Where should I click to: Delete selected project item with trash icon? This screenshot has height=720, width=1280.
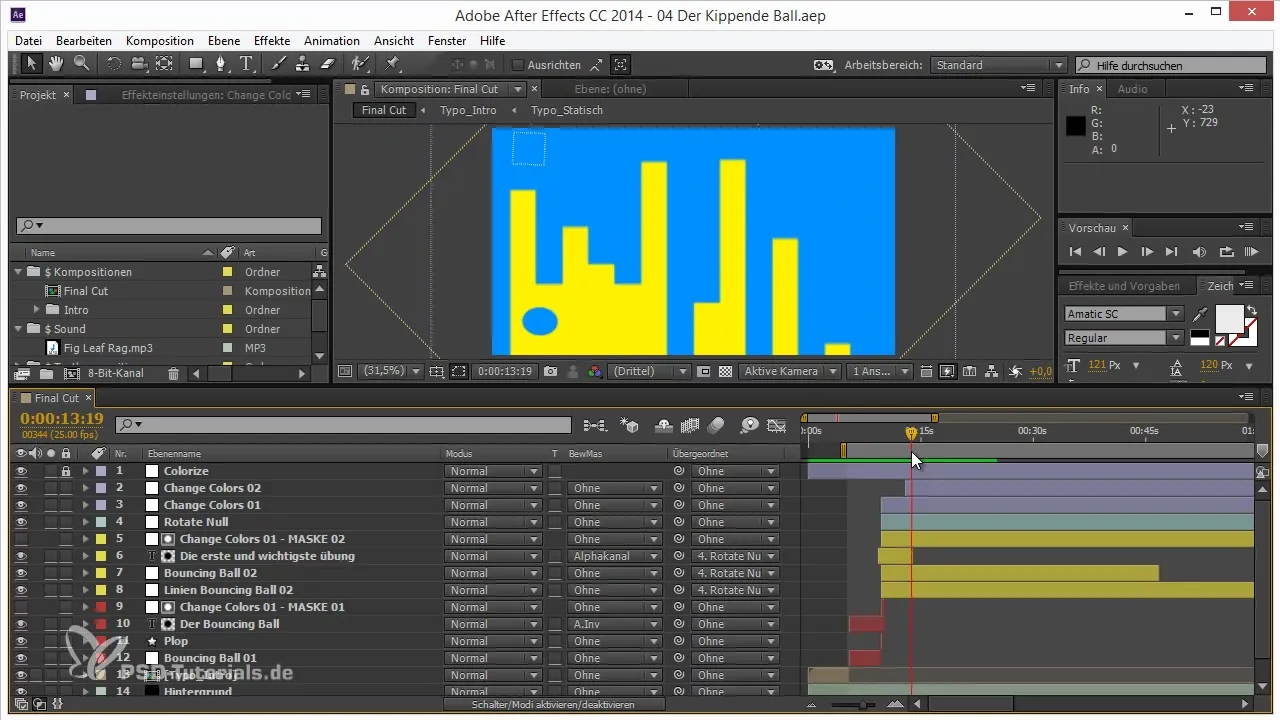(173, 373)
